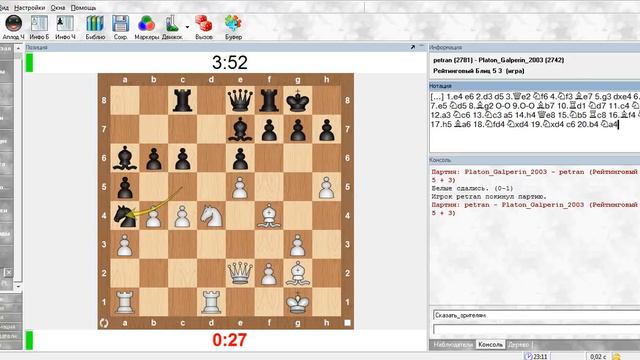Expand the dropdown arrow beside the engine icon

187,27
